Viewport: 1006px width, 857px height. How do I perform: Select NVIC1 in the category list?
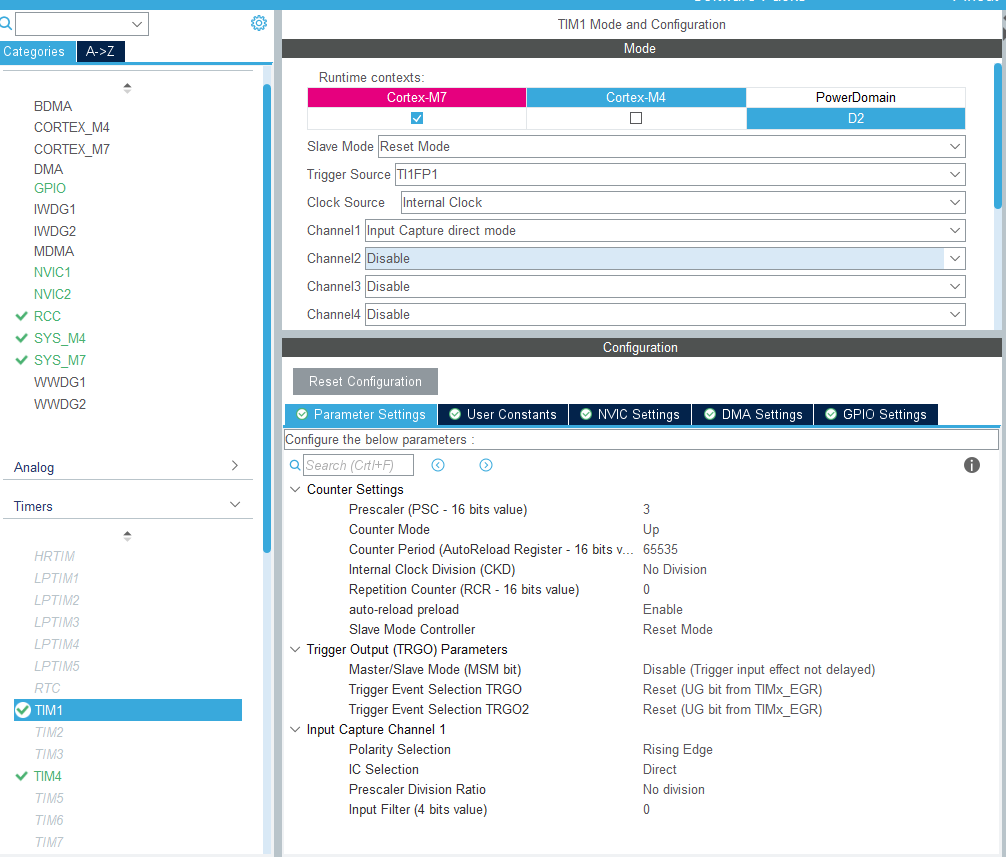[52, 272]
